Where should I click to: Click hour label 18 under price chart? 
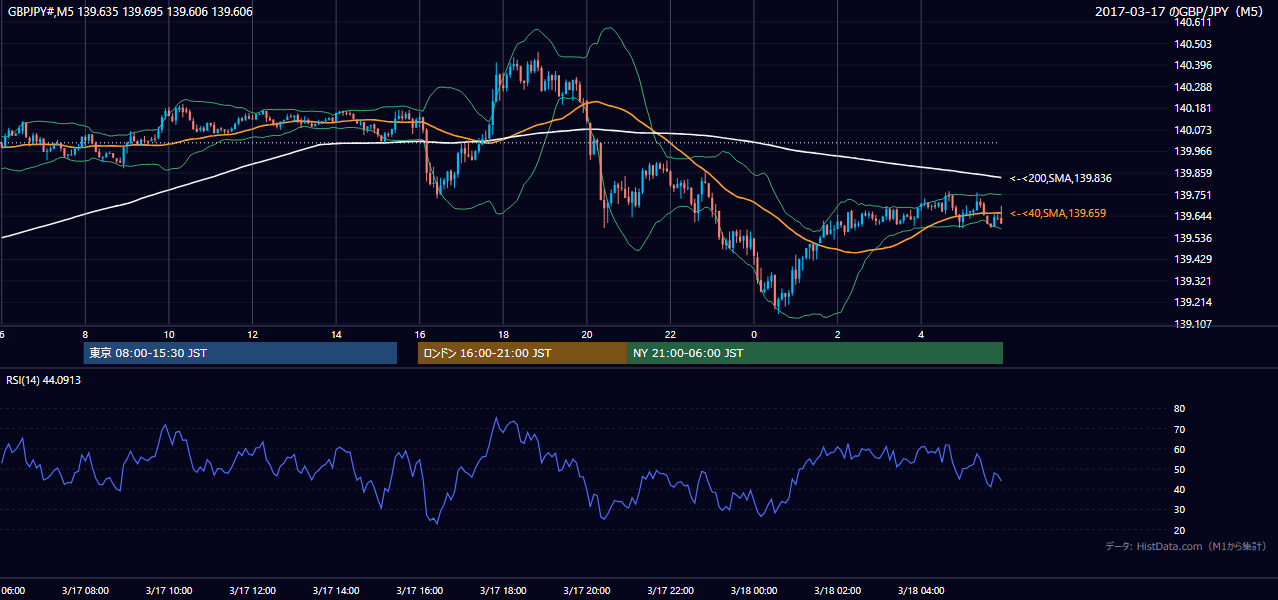click(x=504, y=335)
